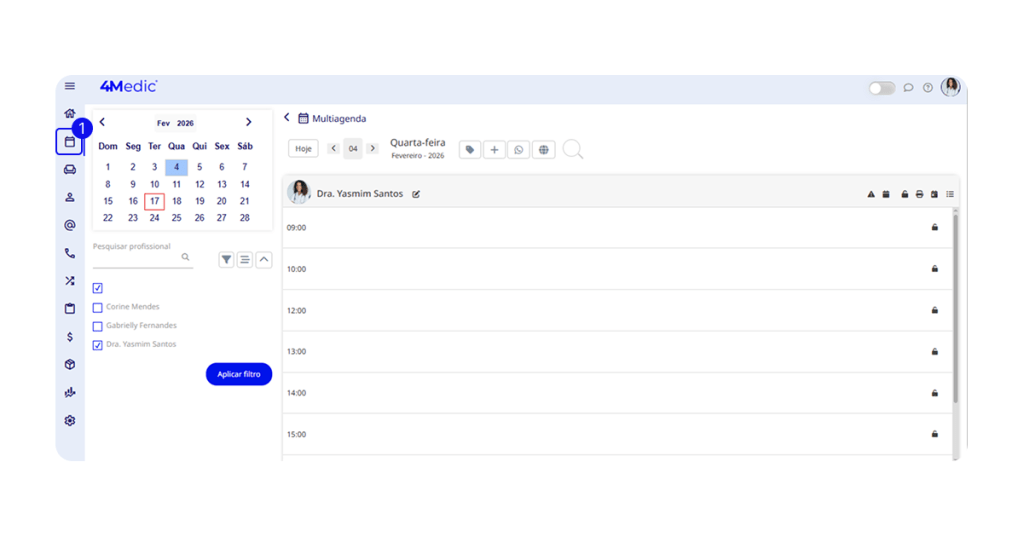Viewport: 1024px width, 537px height.
Task: Collapse the professional list with chevron up
Action: click(264, 260)
